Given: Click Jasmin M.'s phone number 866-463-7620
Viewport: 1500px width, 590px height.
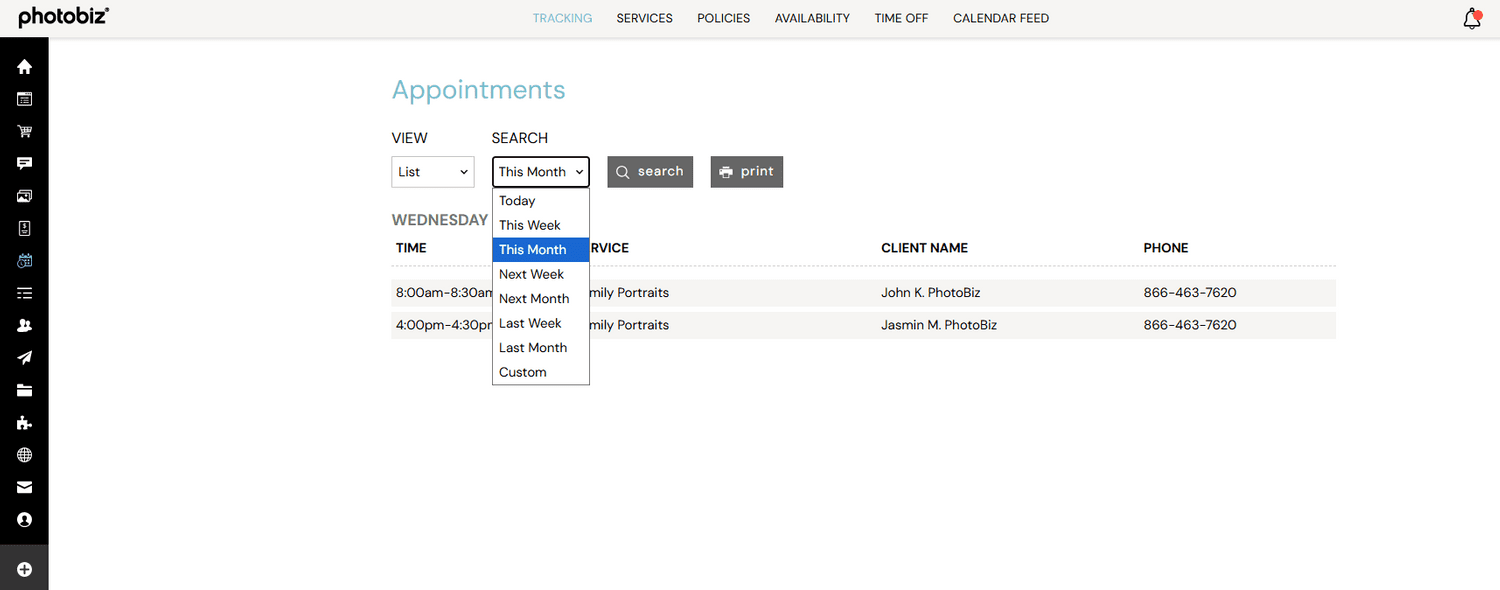Looking at the screenshot, I should 1190,325.
